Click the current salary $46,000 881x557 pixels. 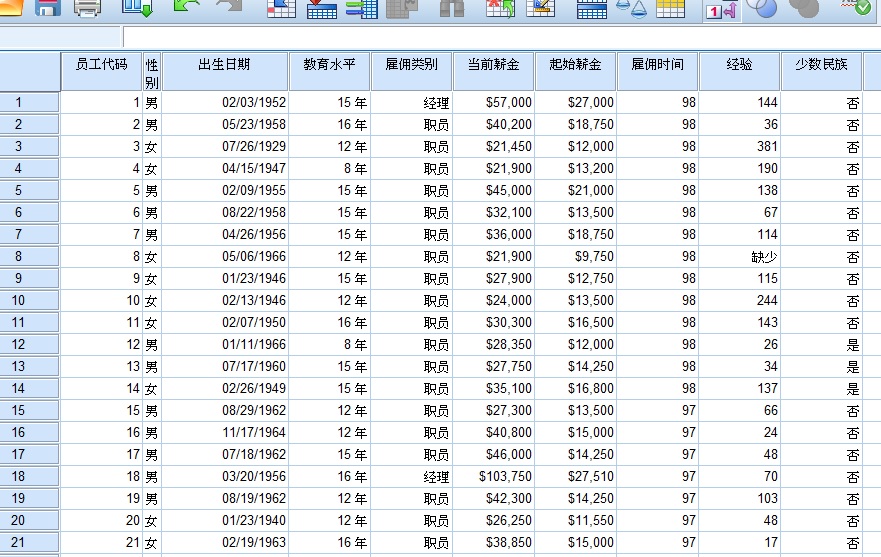point(493,454)
